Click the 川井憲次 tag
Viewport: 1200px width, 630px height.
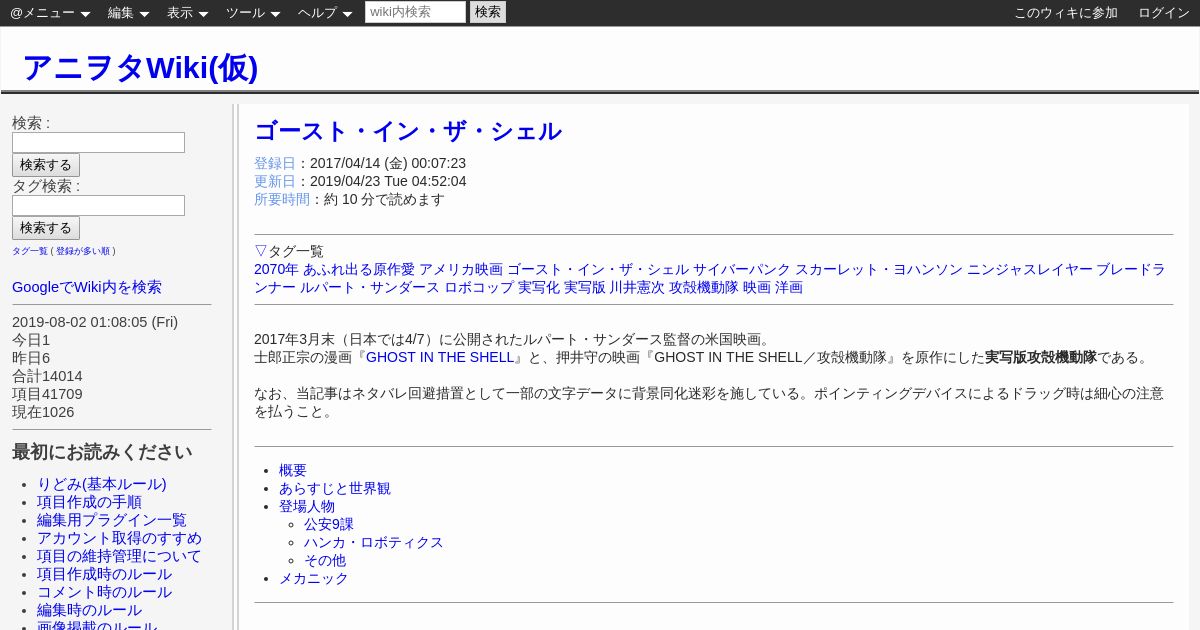tap(638, 287)
